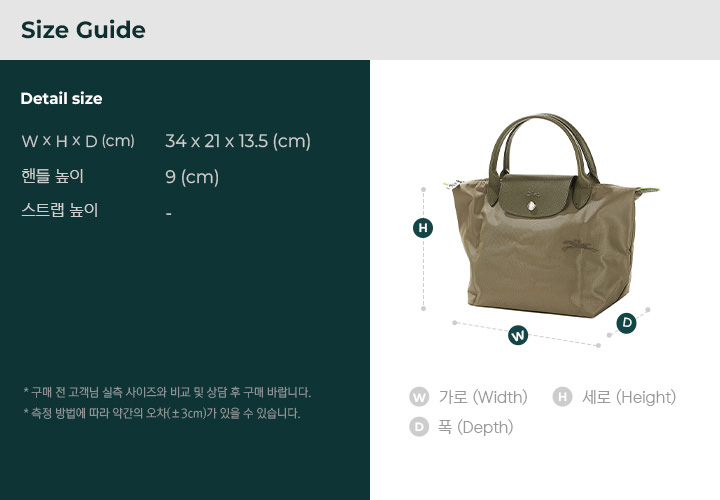720x500 pixels.
Task: Click the horse logo on the bag
Action: click(579, 246)
